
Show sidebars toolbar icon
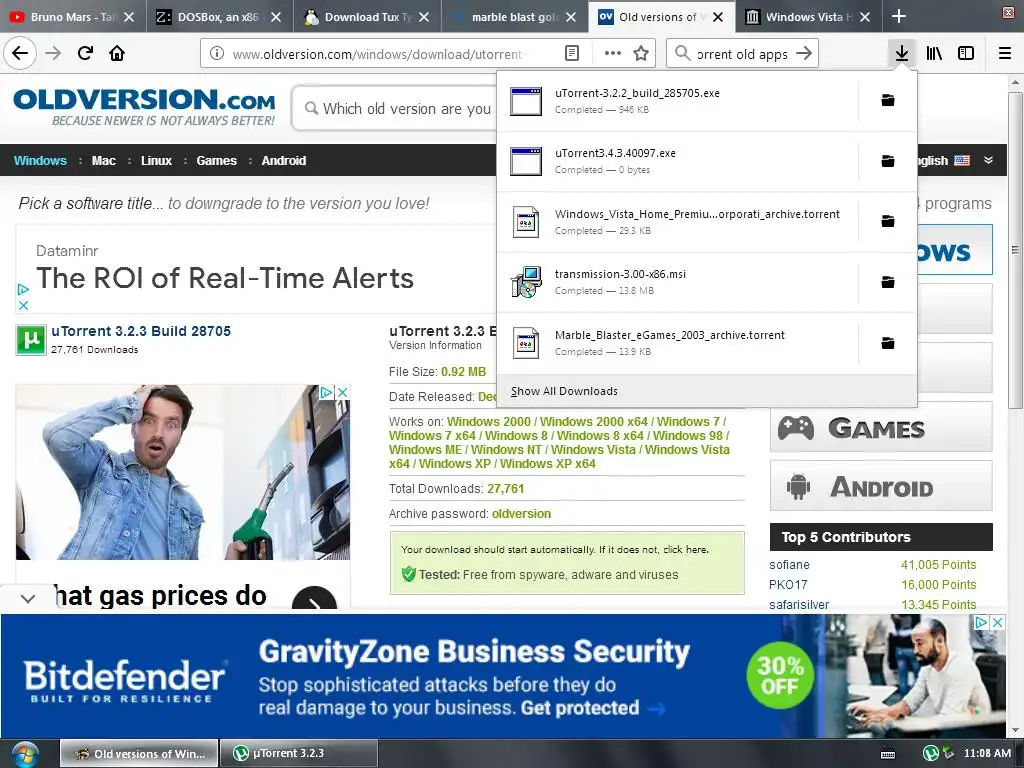(966, 54)
